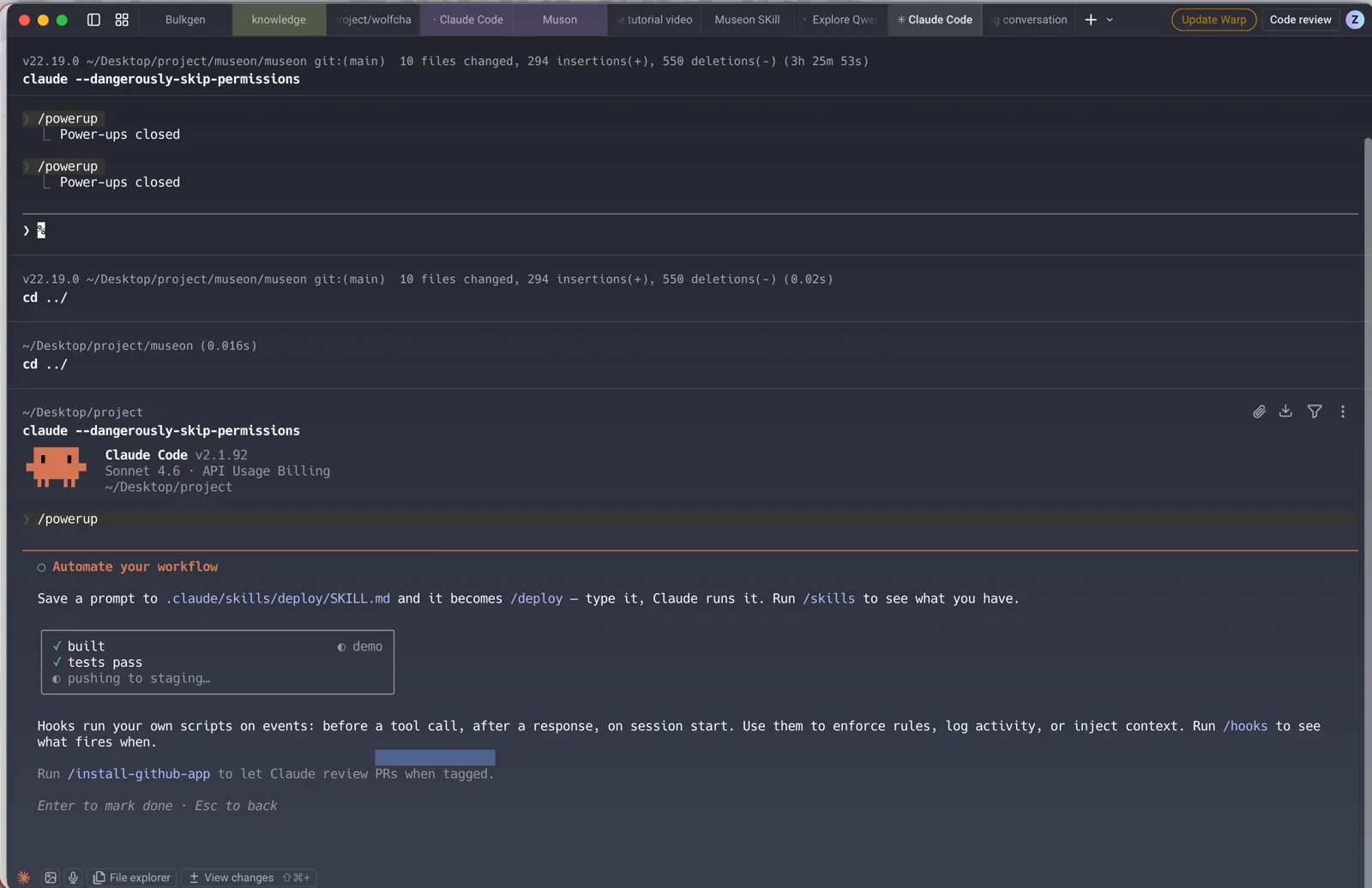Switch to the Muson tab
Screen dimensions: 1372x888
(x=560, y=20)
